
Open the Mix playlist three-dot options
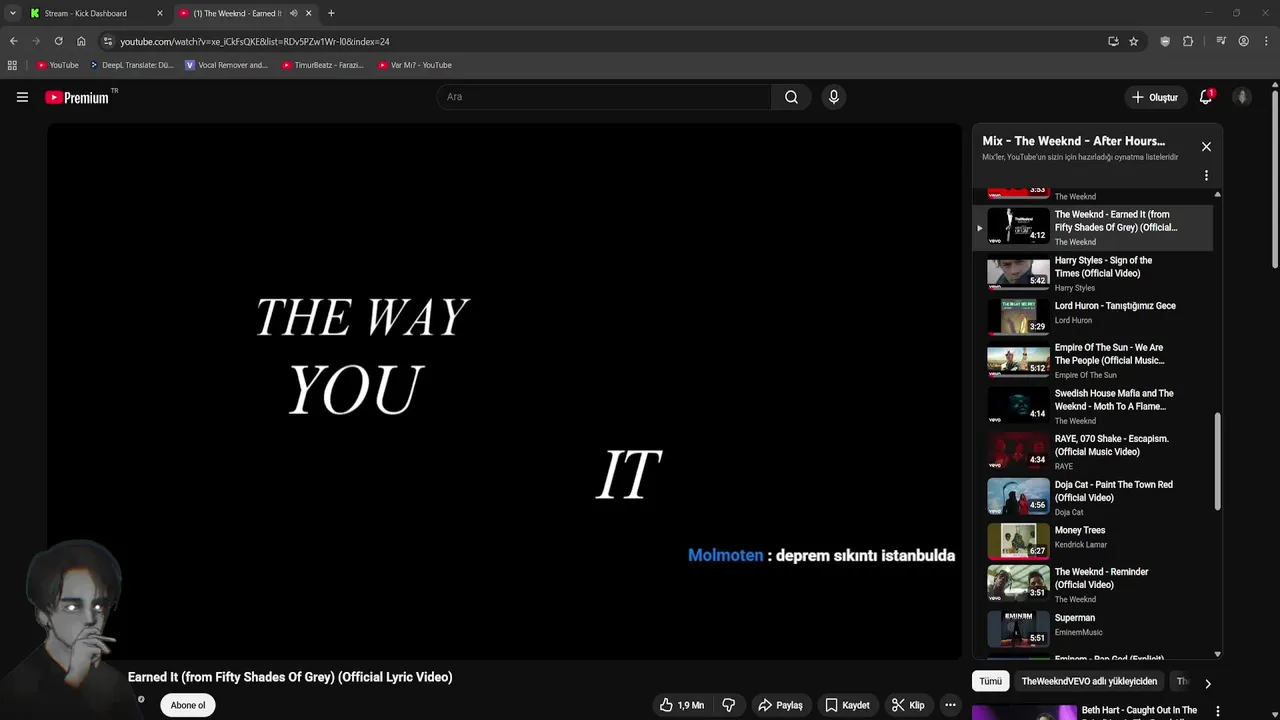point(1206,175)
